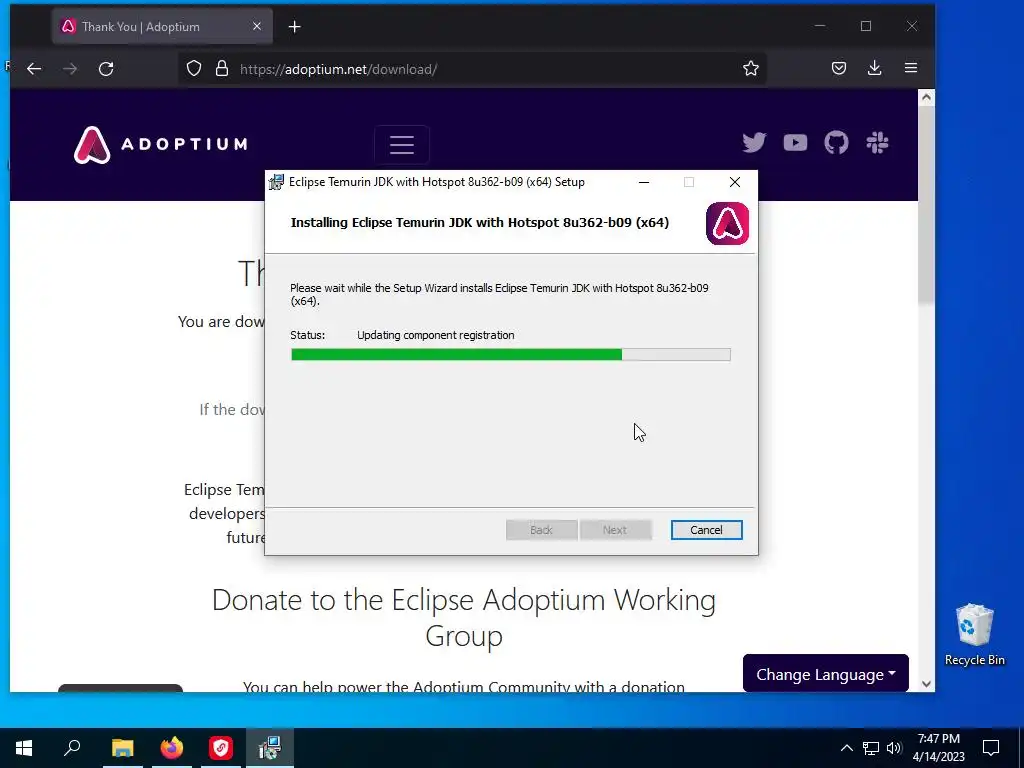Viewport: 1024px width, 768px height.
Task: Go back in Firefox browser
Action: tap(34, 69)
